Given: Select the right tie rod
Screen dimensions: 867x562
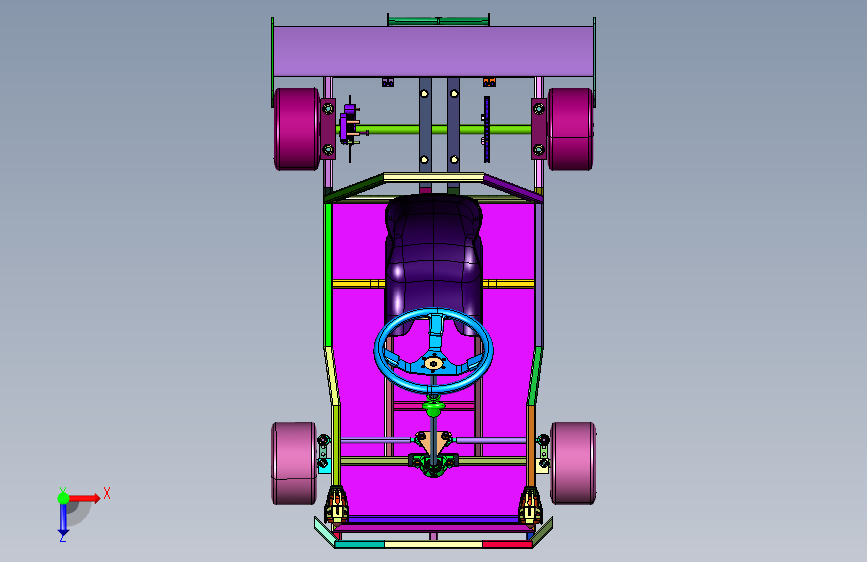Looking at the screenshot, I should point(490,440).
